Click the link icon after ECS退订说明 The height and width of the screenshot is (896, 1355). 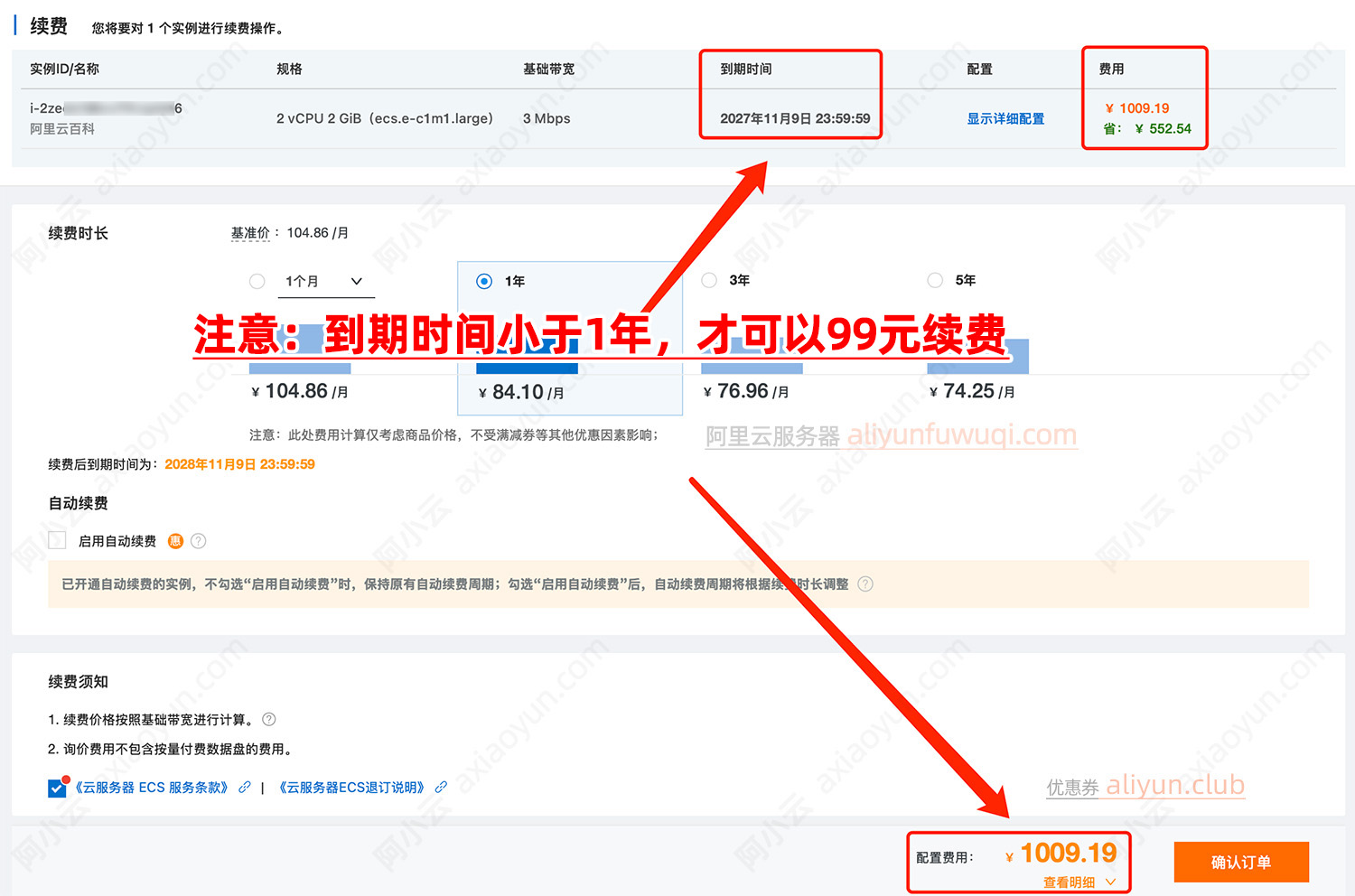point(441,788)
